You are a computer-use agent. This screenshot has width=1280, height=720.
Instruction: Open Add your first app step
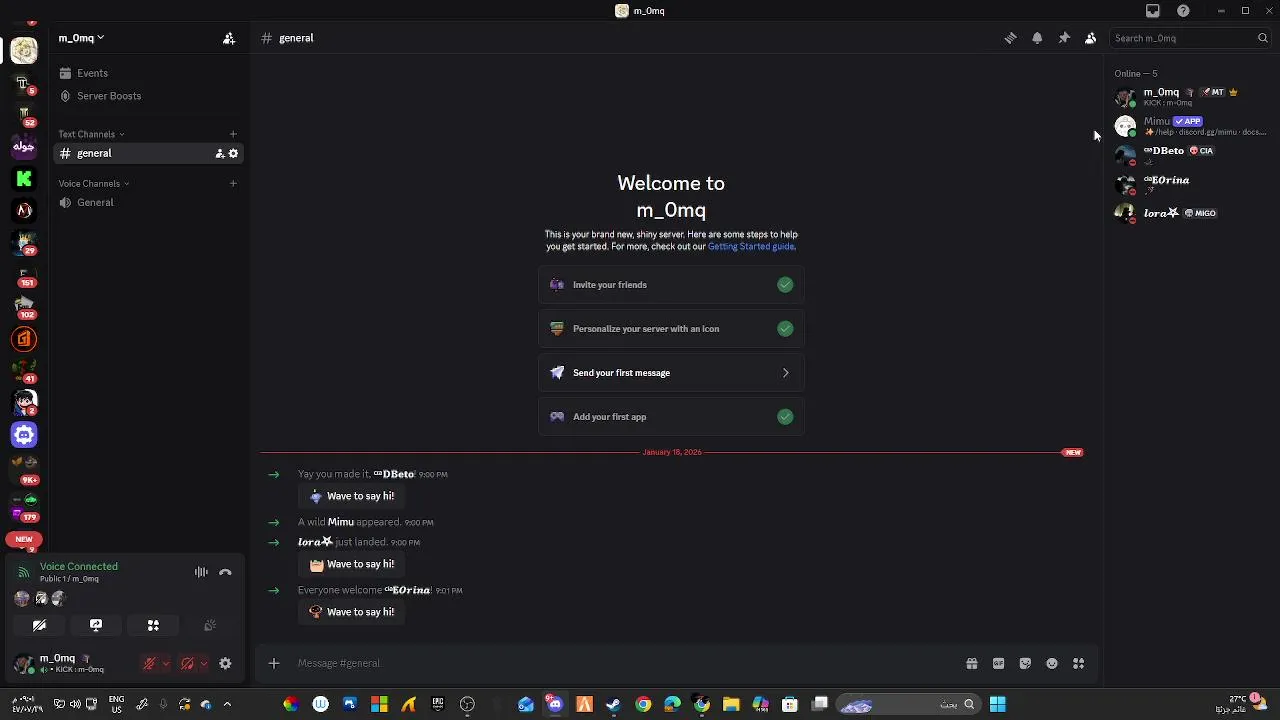pyautogui.click(x=671, y=417)
